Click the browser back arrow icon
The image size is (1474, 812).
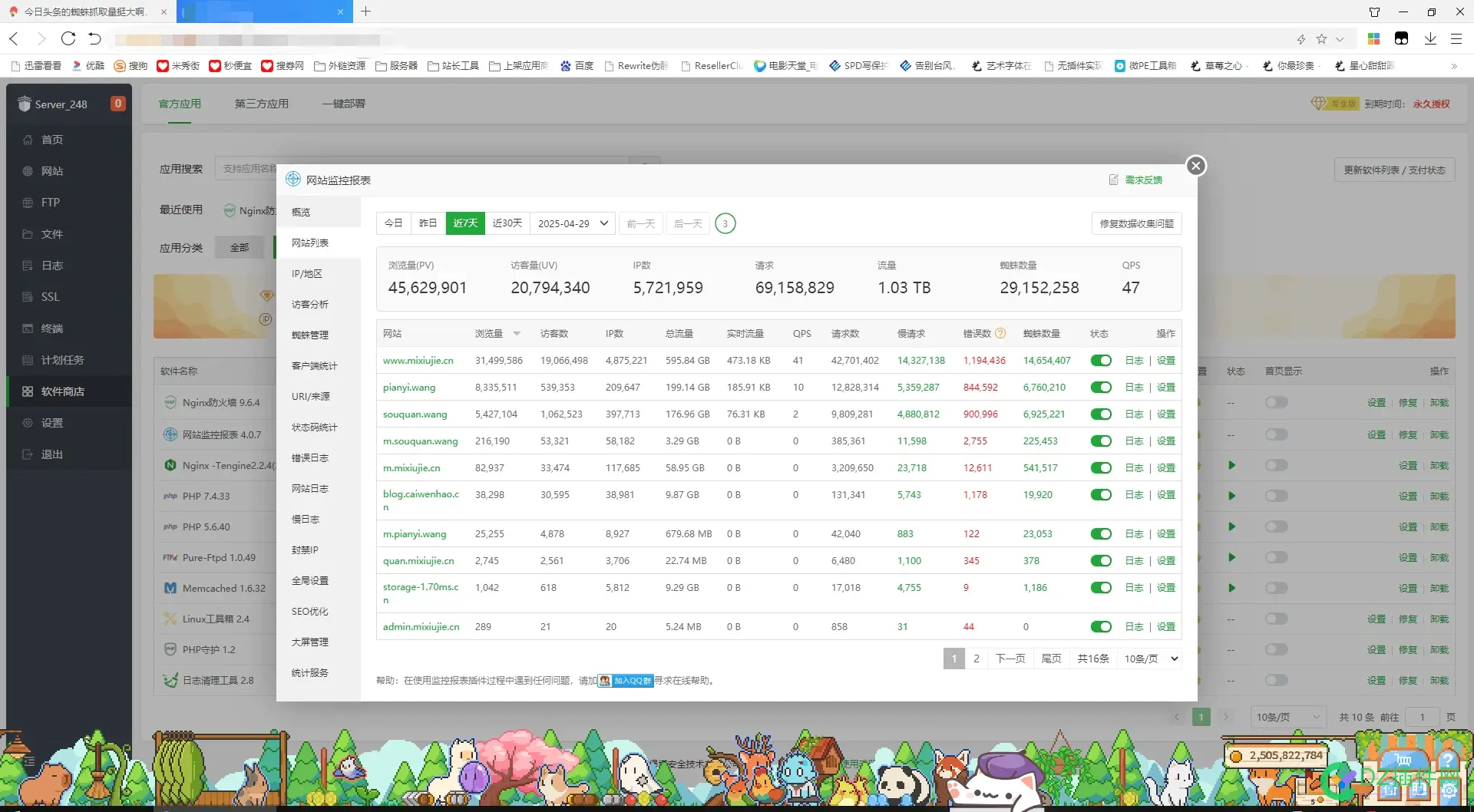pyautogui.click(x=14, y=38)
